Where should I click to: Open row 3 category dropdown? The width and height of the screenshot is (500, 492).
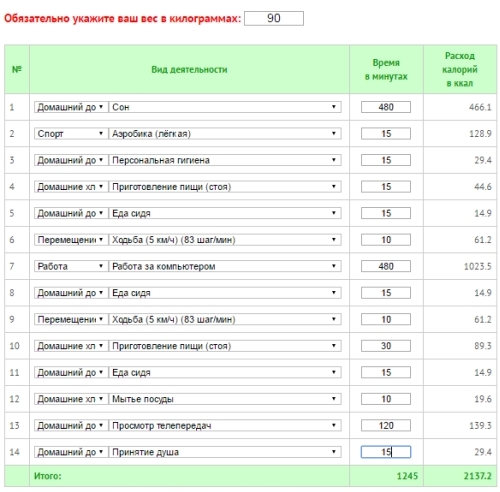[x=71, y=160]
